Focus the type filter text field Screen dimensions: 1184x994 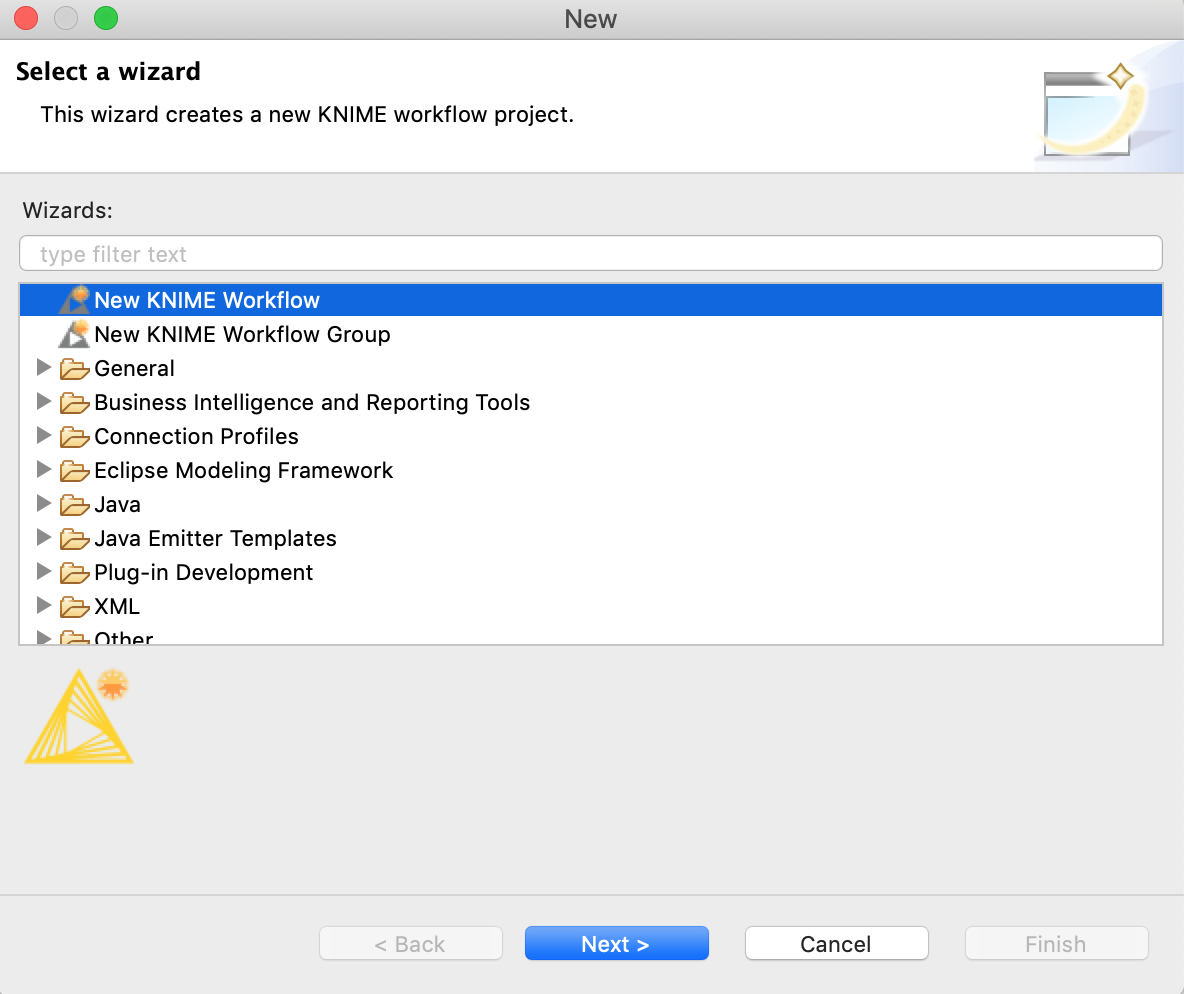click(x=590, y=253)
